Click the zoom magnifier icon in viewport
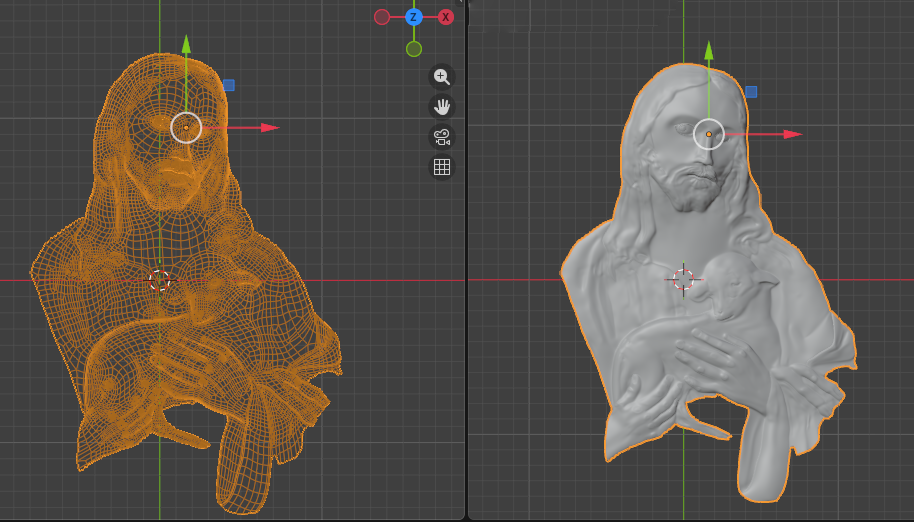This screenshot has width=914, height=522. click(442, 77)
